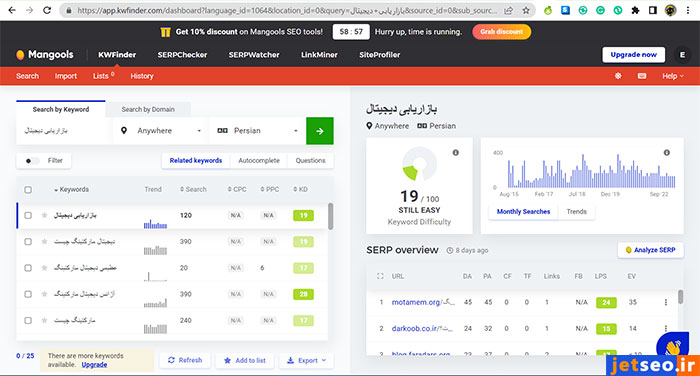The height and width of the screenshot is (376, 700).
Task: Sort by the Keywords column header
Action: 71,189
